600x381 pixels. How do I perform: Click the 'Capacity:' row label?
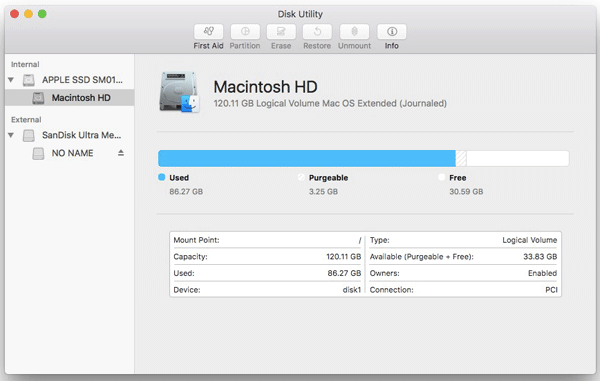click(x=190, y=257)
